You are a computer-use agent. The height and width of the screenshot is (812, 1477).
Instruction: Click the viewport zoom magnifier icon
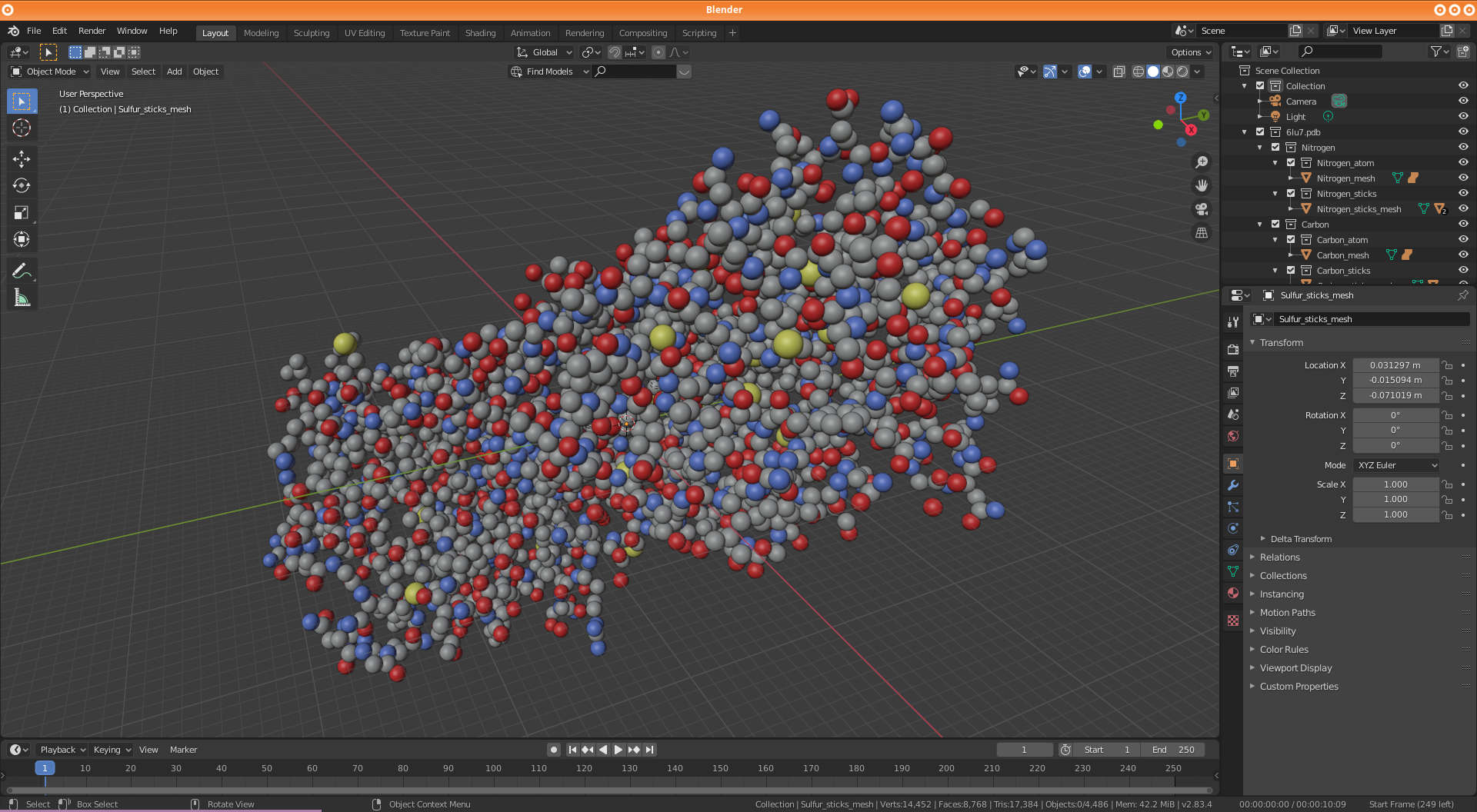tap(1201, 162)
